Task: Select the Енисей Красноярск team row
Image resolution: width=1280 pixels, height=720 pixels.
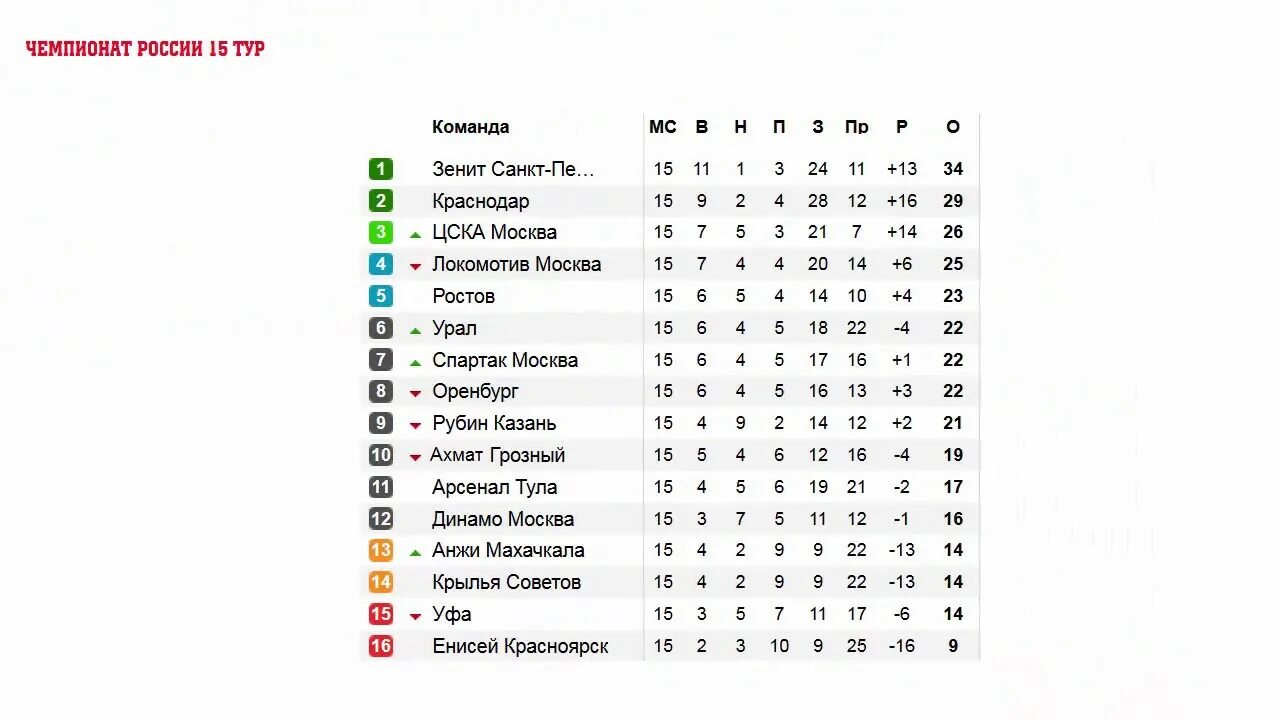Action: [670, 646]
